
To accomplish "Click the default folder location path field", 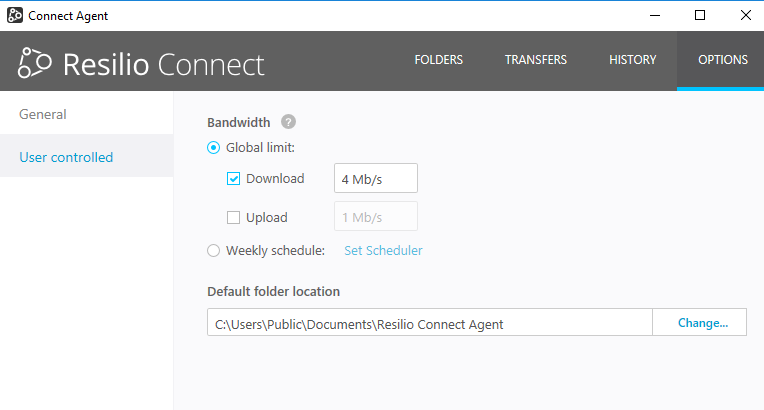I will (x=429, y=323).
